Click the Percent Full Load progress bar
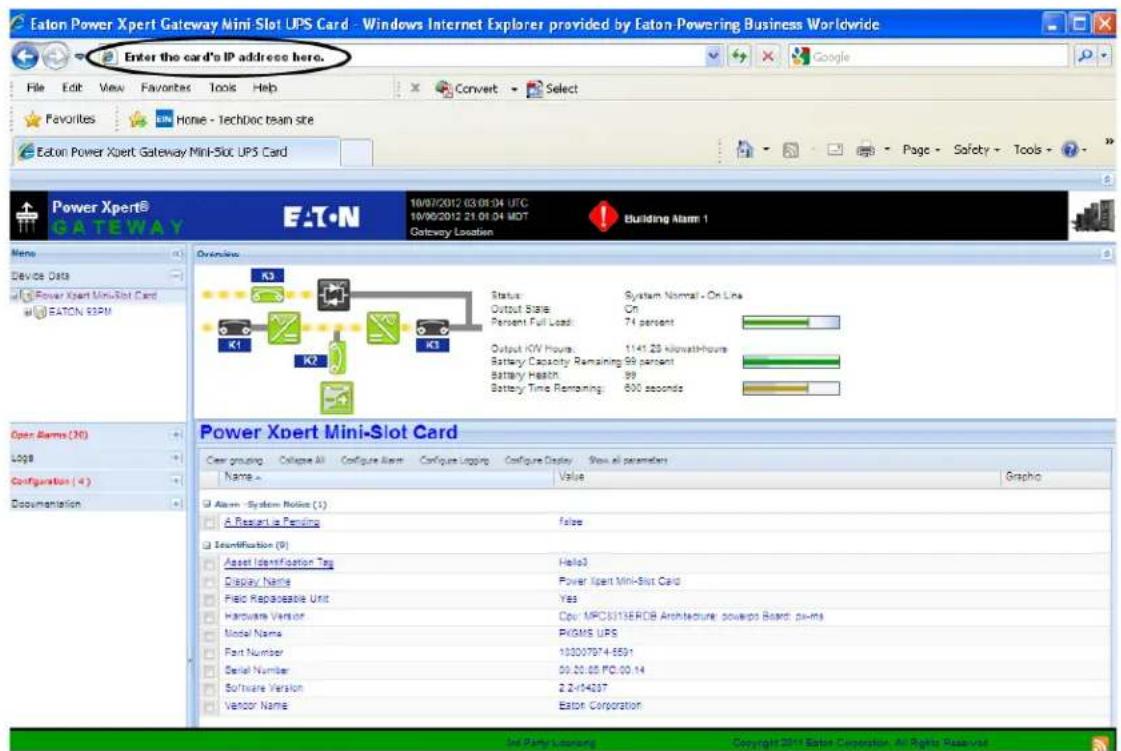1121x751 pixels. [x=791, y=323]
